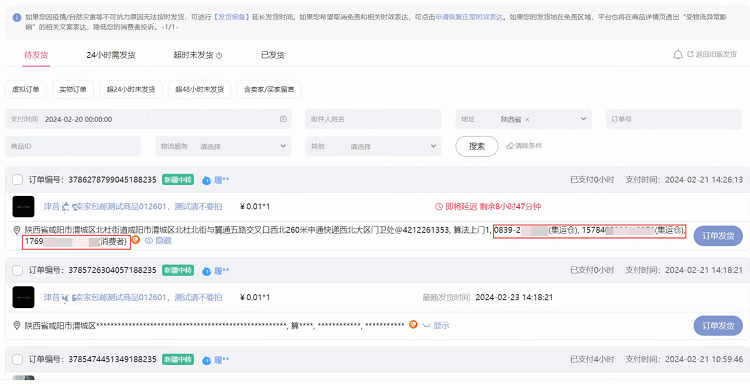Switch to 已发货 tab
This screenshot has height=384, width=750.
pyautogui.click(x=273, y=55)
